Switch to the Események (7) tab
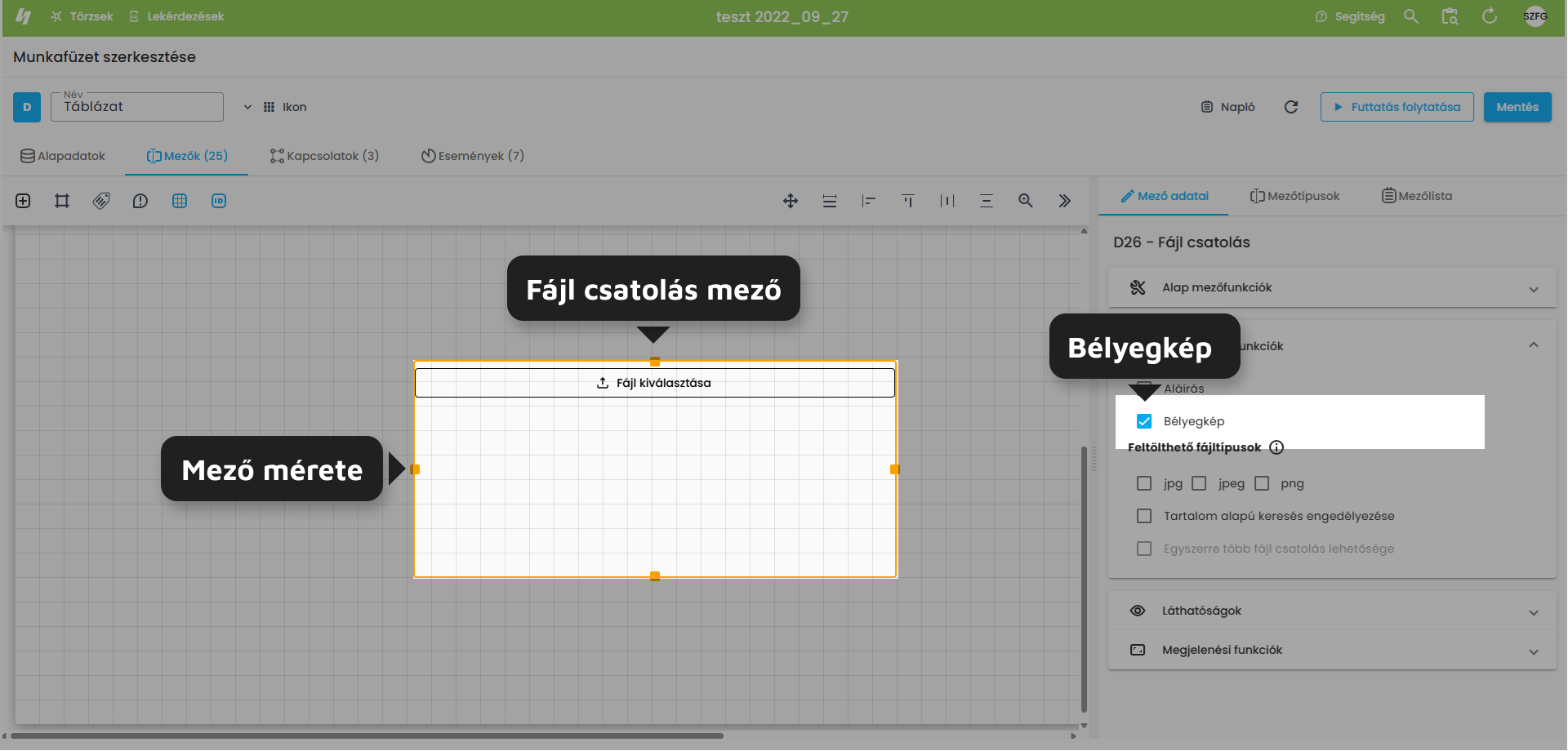 click(473, 156)
